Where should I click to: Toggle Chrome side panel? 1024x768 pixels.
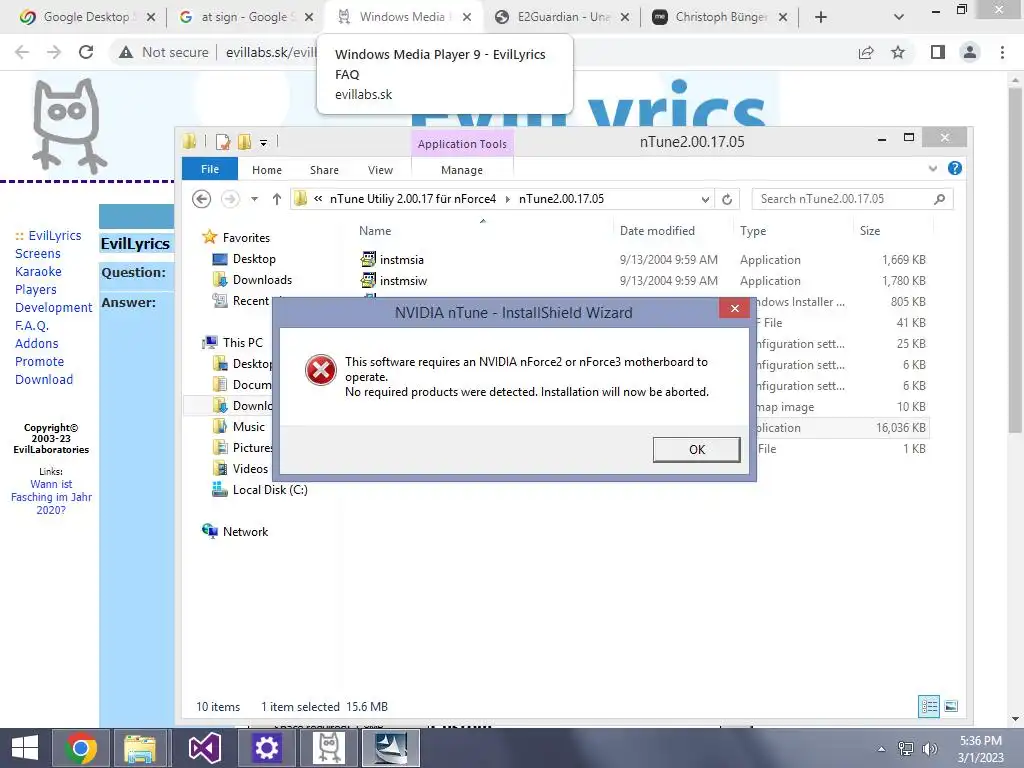938,52
